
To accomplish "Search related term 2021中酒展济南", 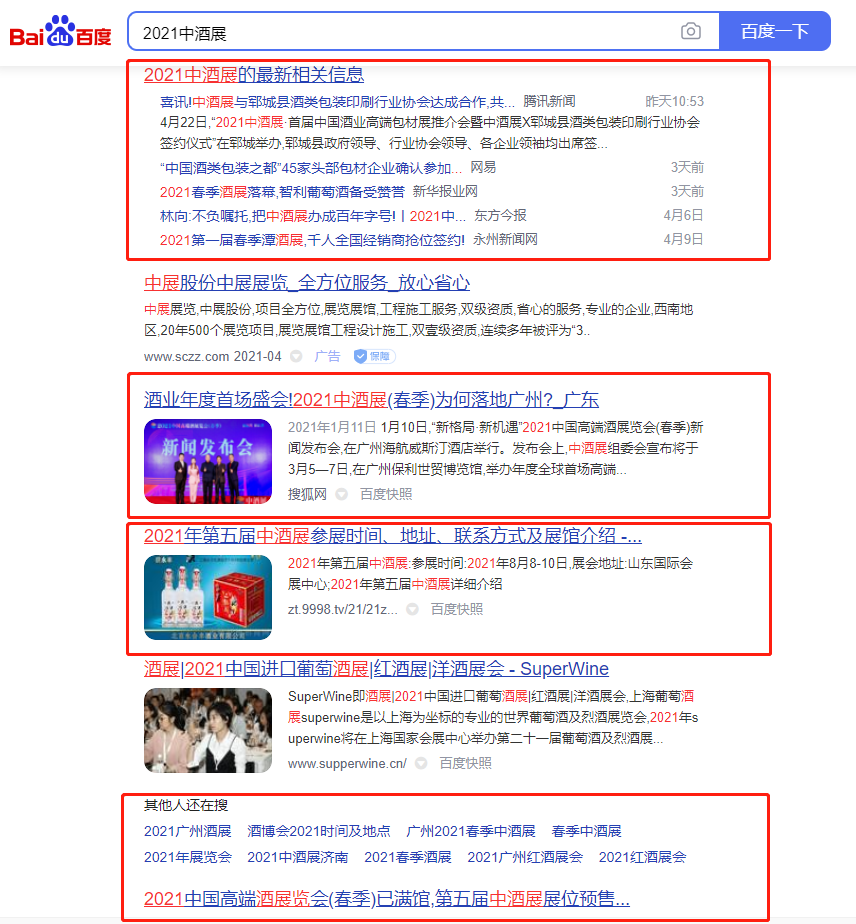I will (x=298, y=857).
